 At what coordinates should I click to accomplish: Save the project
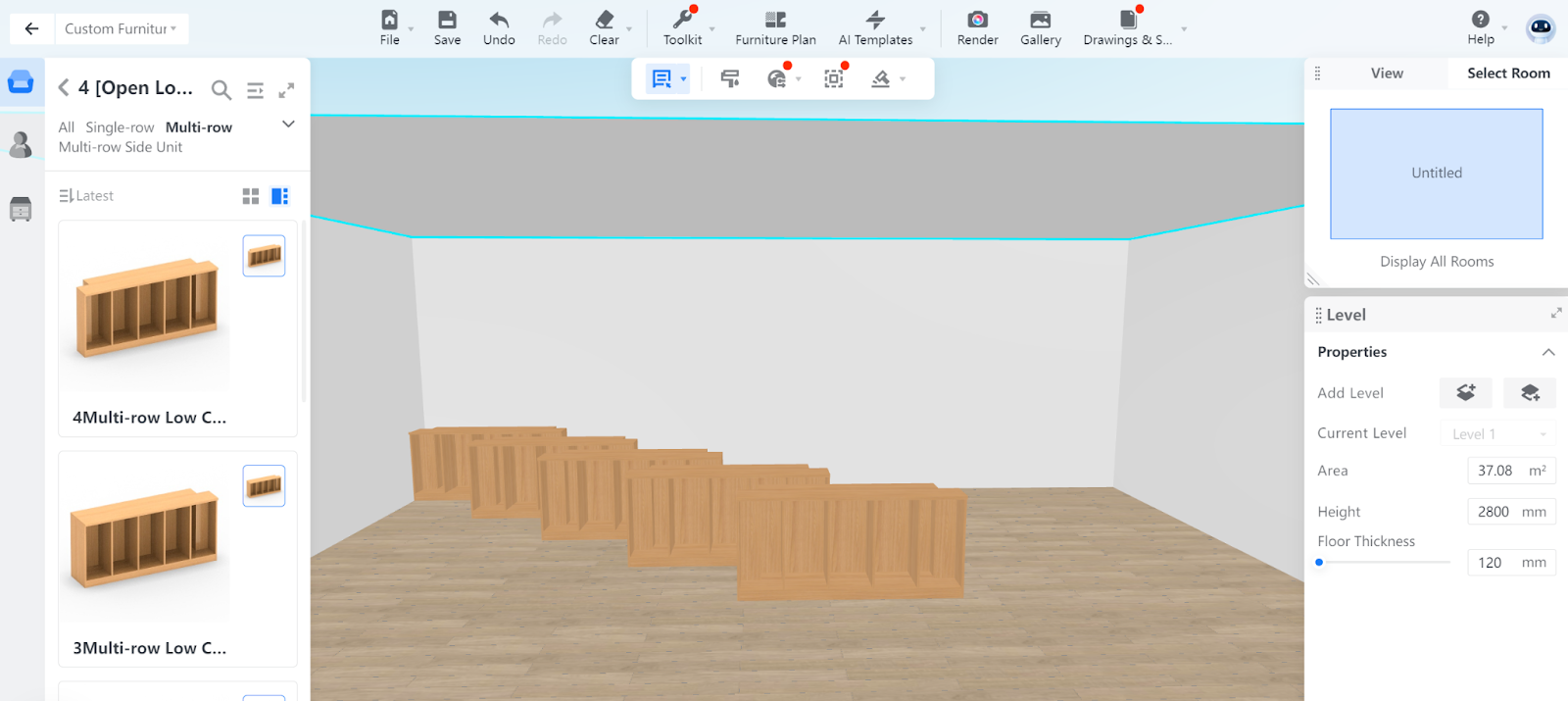click(x=447, y=21)
